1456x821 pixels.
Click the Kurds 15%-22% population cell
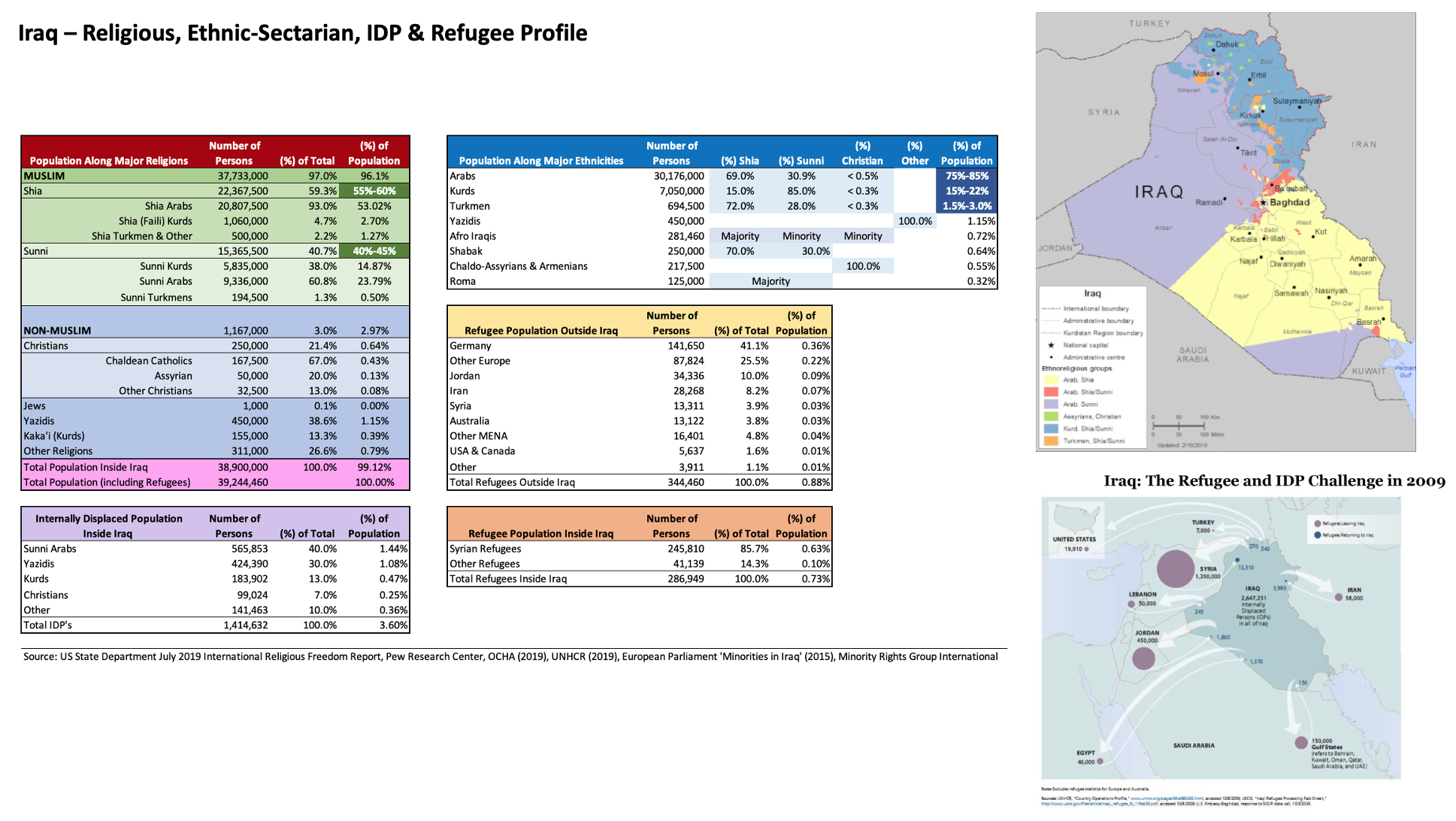coord(967,191)
